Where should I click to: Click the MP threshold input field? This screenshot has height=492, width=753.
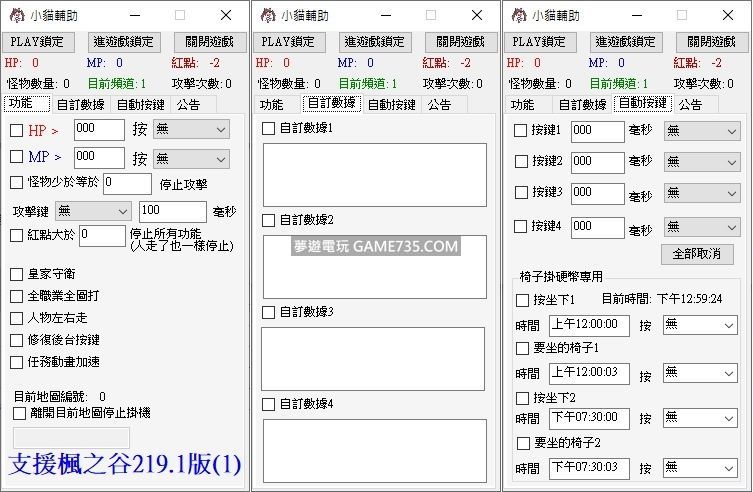point(99,157)
